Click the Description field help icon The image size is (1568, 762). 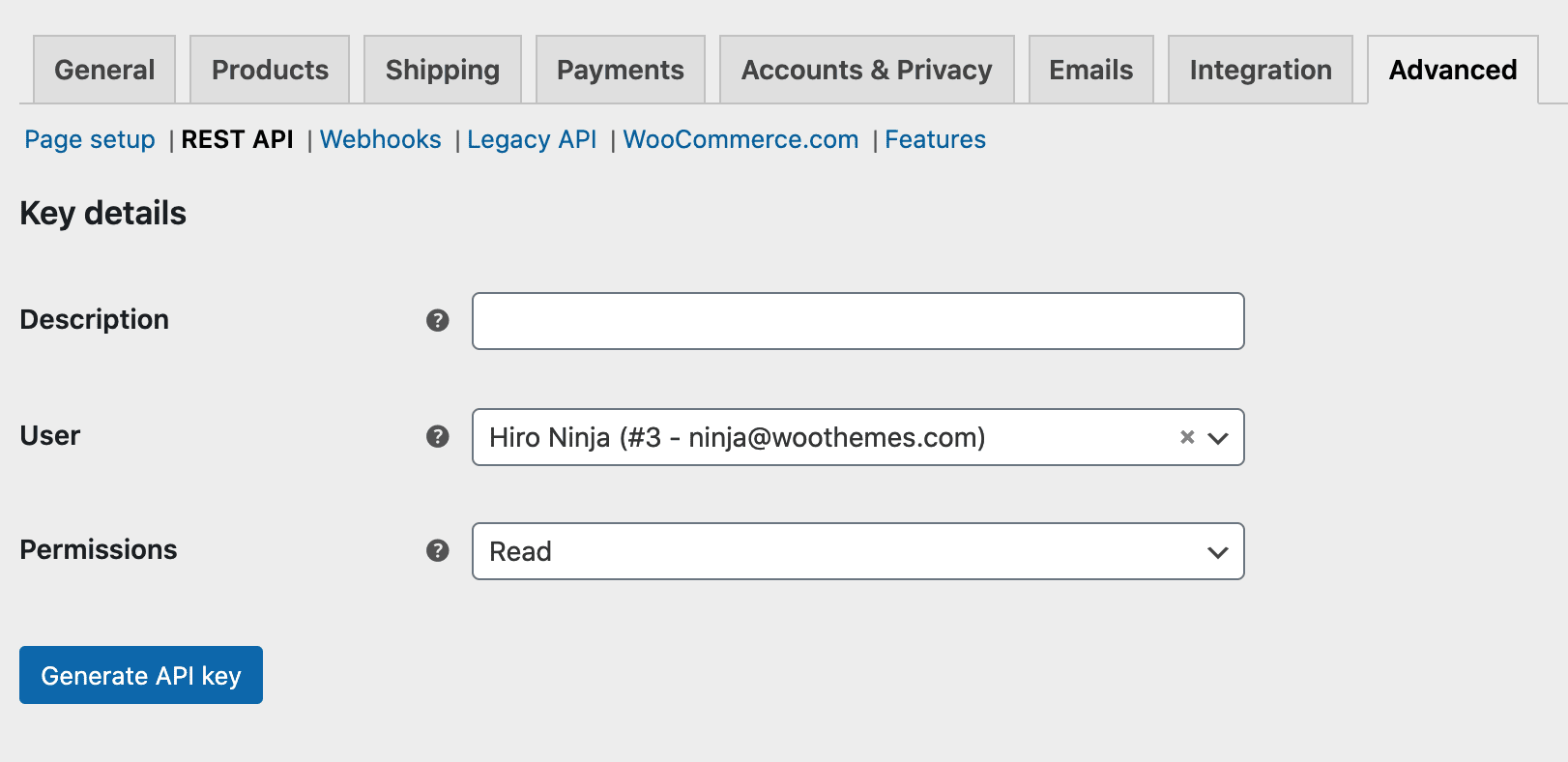click(x=438, y=320)
